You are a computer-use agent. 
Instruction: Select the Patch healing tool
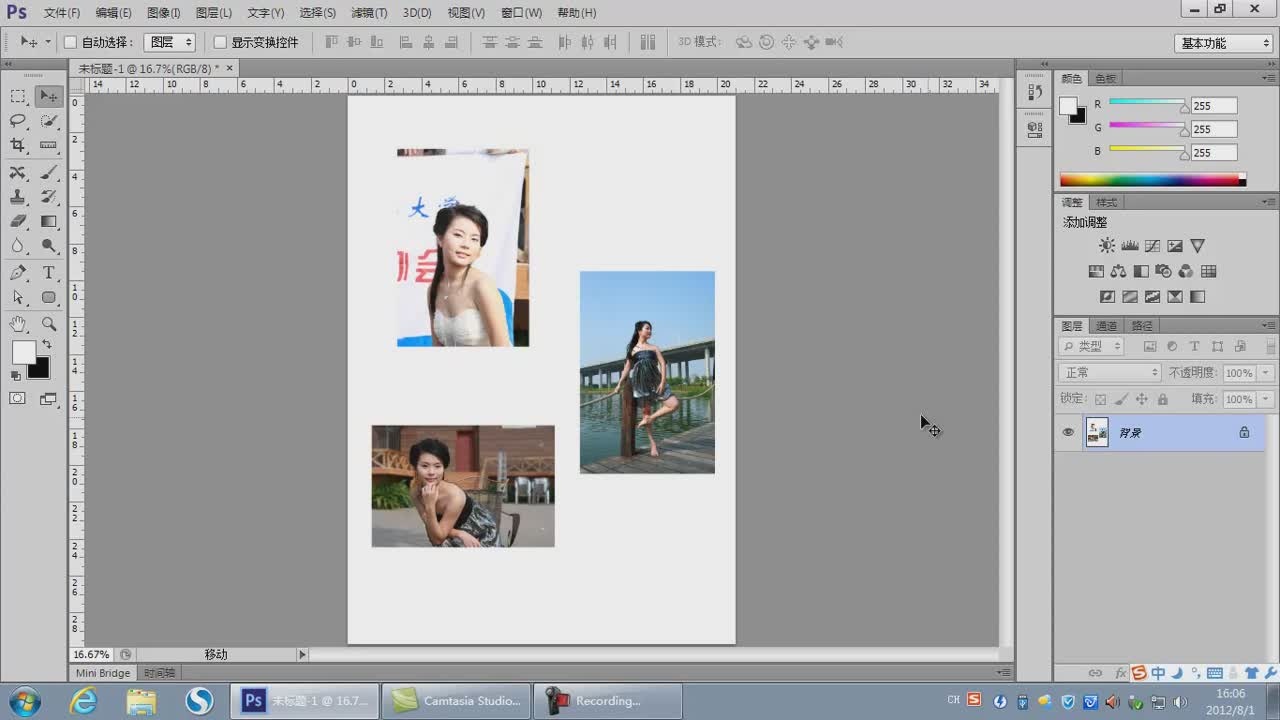pyautogui.click(x=18, y=173)
